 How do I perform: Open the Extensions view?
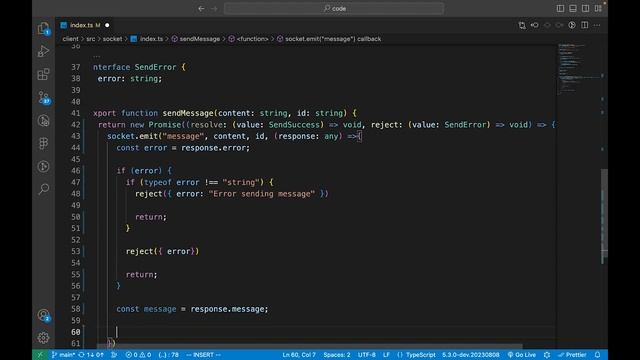point(43,75)
